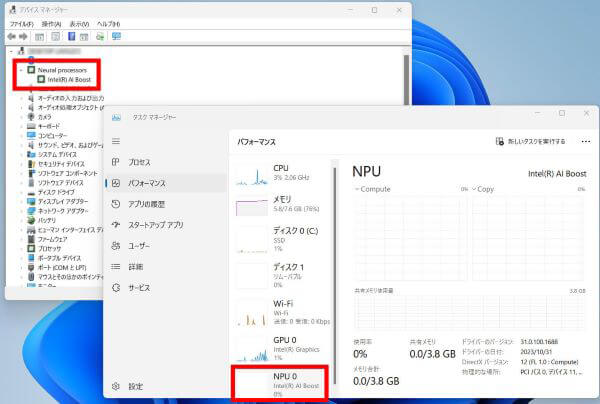Select the Wi-Fi performance item
The image size is (600, 404).
tap(282, 313)
